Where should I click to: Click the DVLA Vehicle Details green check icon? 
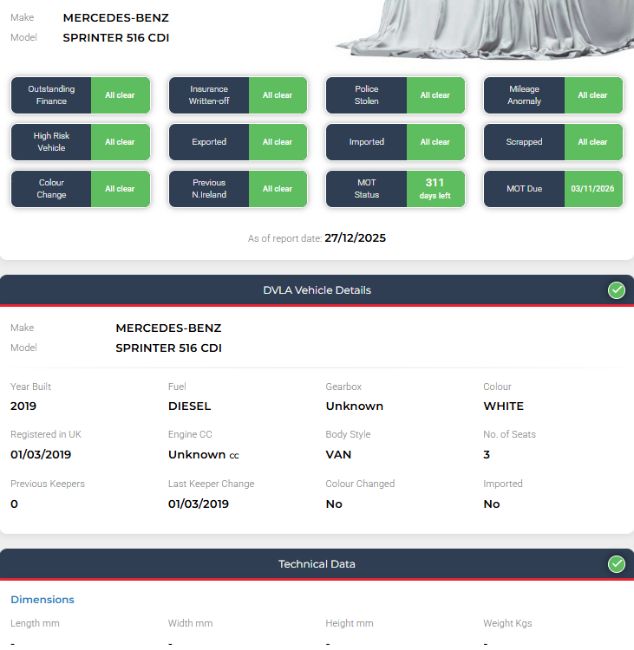(616, 290)
